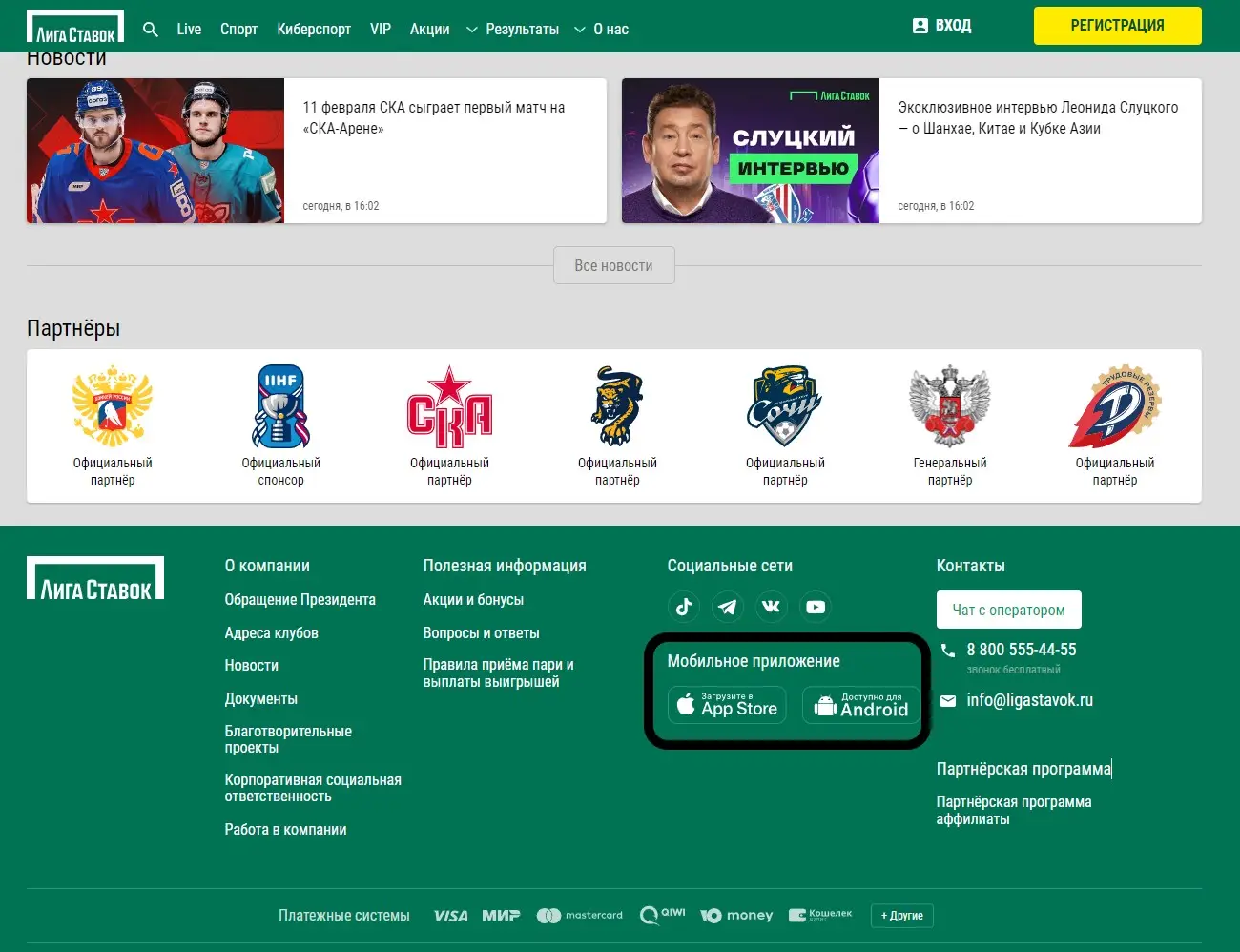The height and width of the screenshot is (952, 1240).
Task: Start Чат с оператором
Action: (x=1009, y=610)
